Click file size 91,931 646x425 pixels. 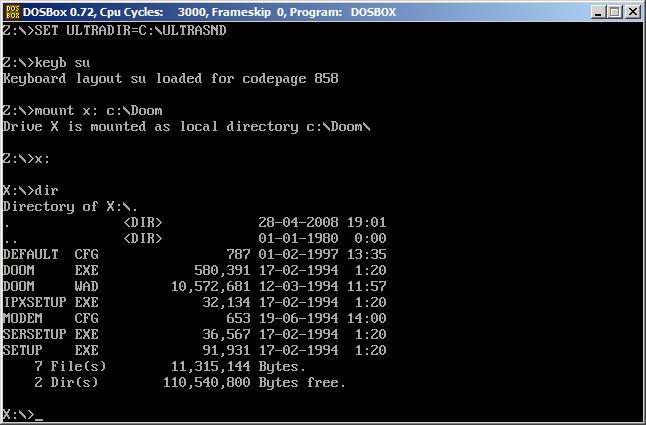point(227,350)
